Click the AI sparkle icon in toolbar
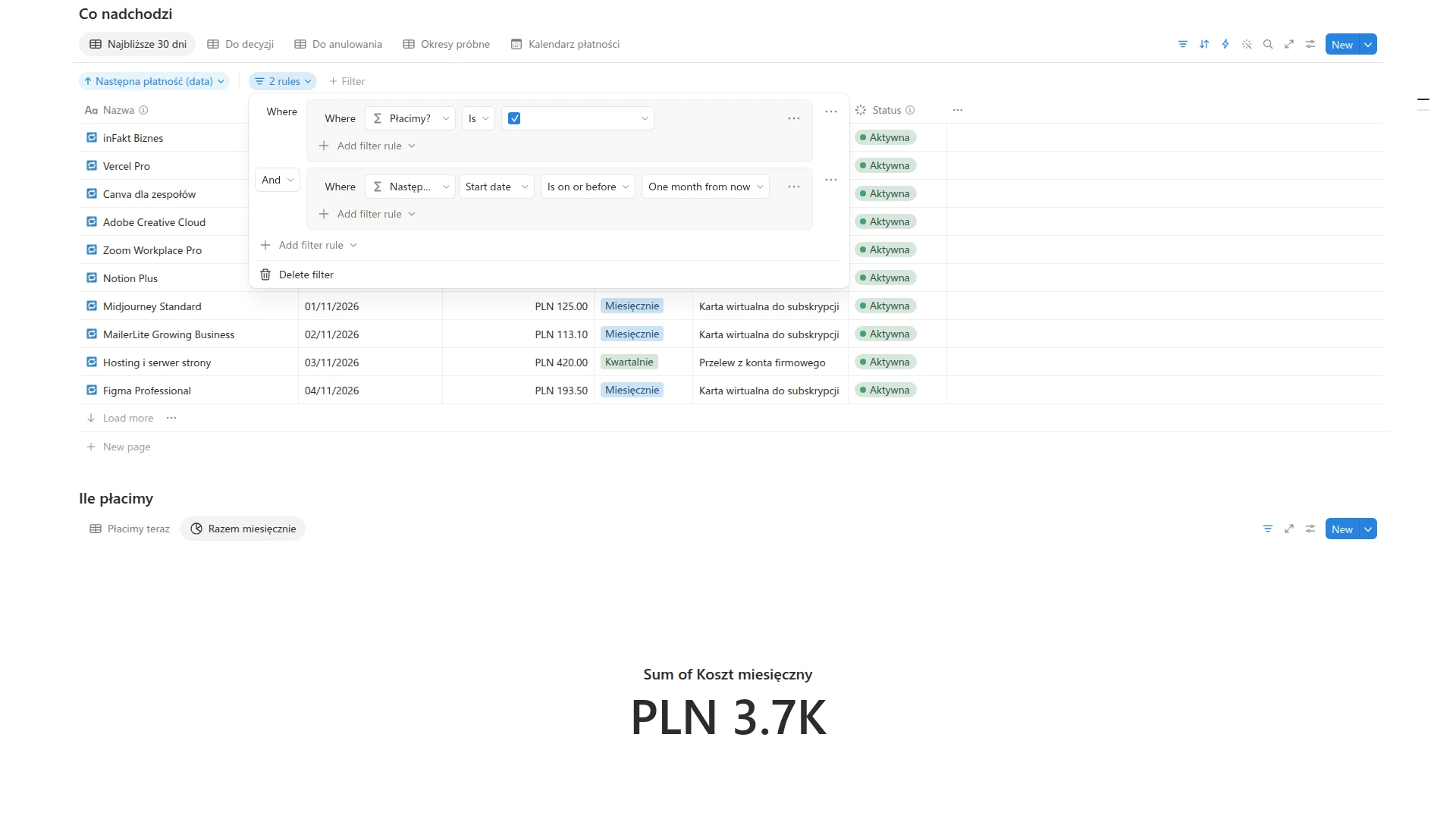Screen dimensions: 1456x819 tap(1246, 44)
